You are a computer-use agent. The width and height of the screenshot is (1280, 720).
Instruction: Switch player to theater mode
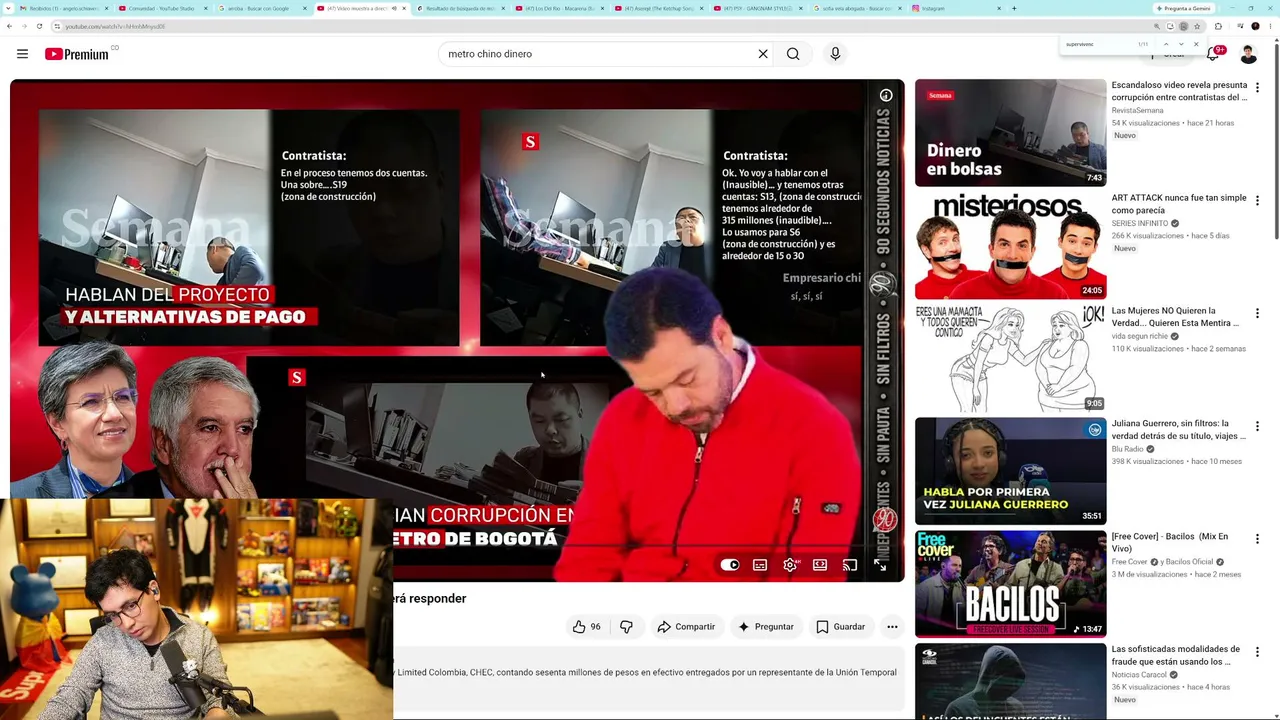tap(820, 565)
